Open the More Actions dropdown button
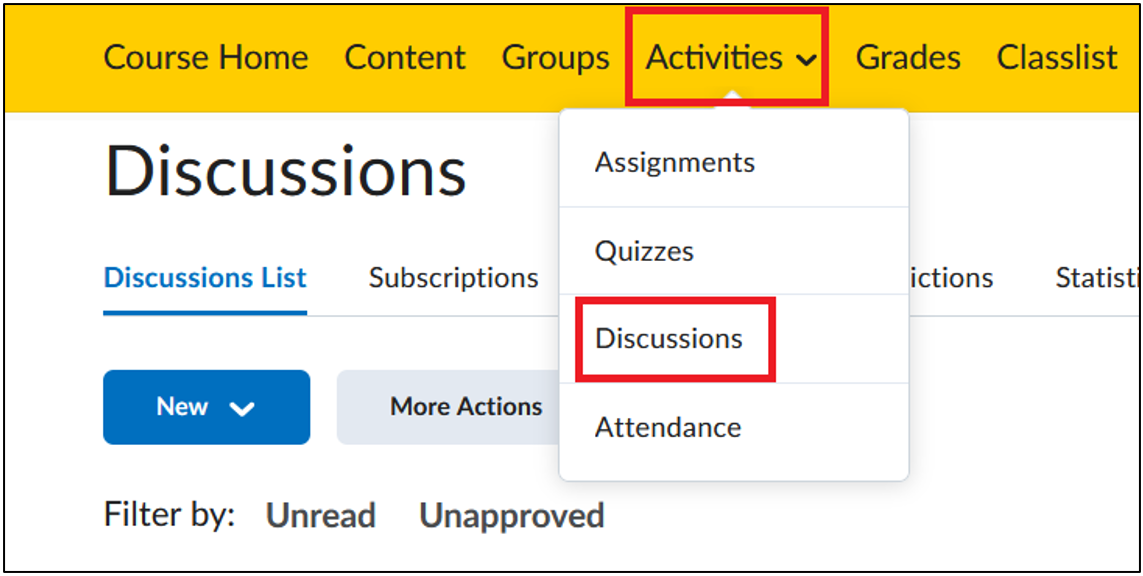This screenshot has width=1143, height=576. coord(448,407)
